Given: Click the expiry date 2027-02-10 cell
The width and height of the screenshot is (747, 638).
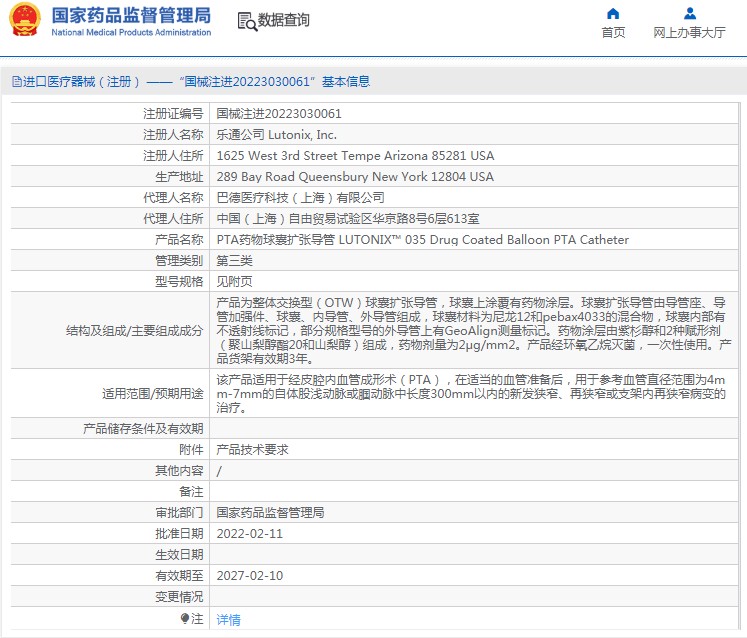Looking at the screenshot, I should click(x=474, y=575).
